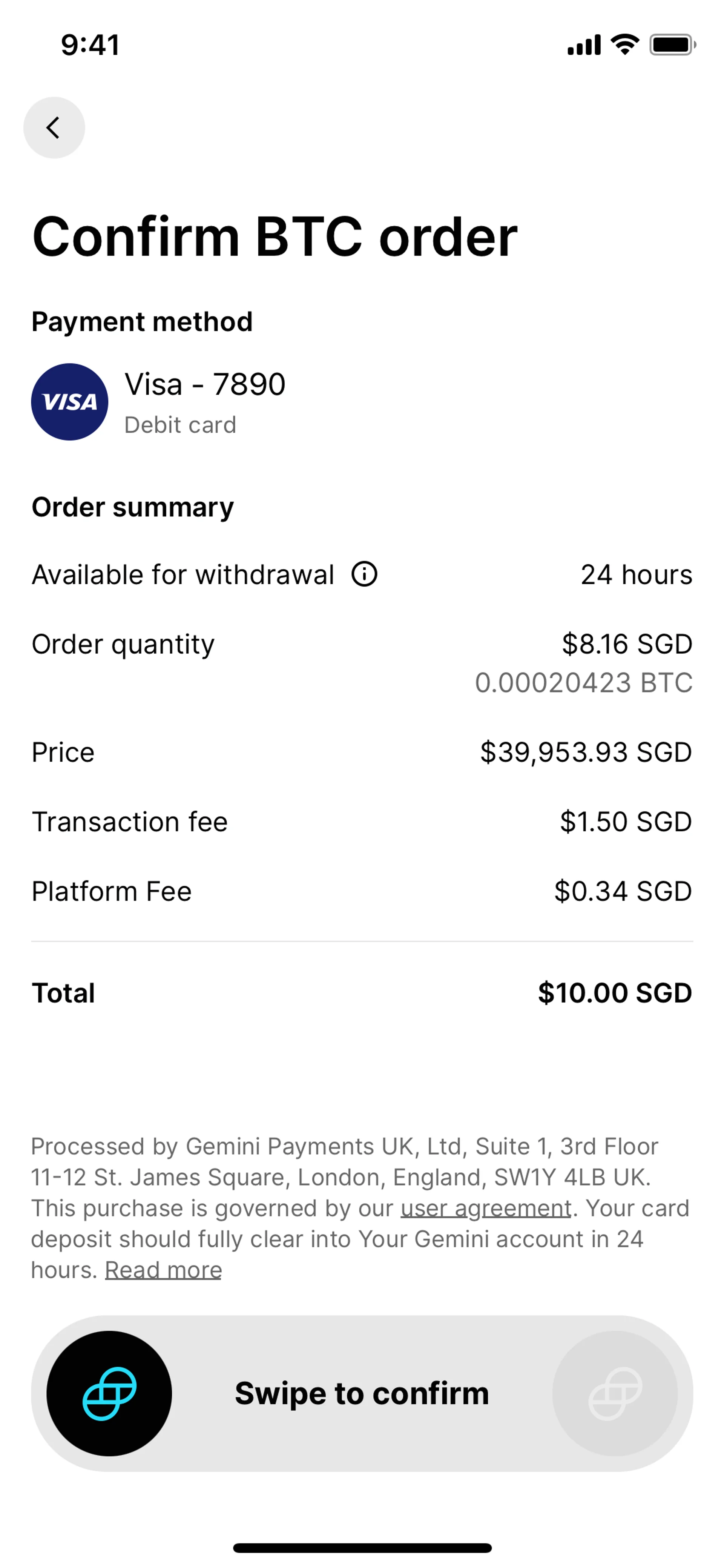This screenshot has height=1568, width=724.
Task: Open the withdrawal availability info icon
Action: (364, 574)
